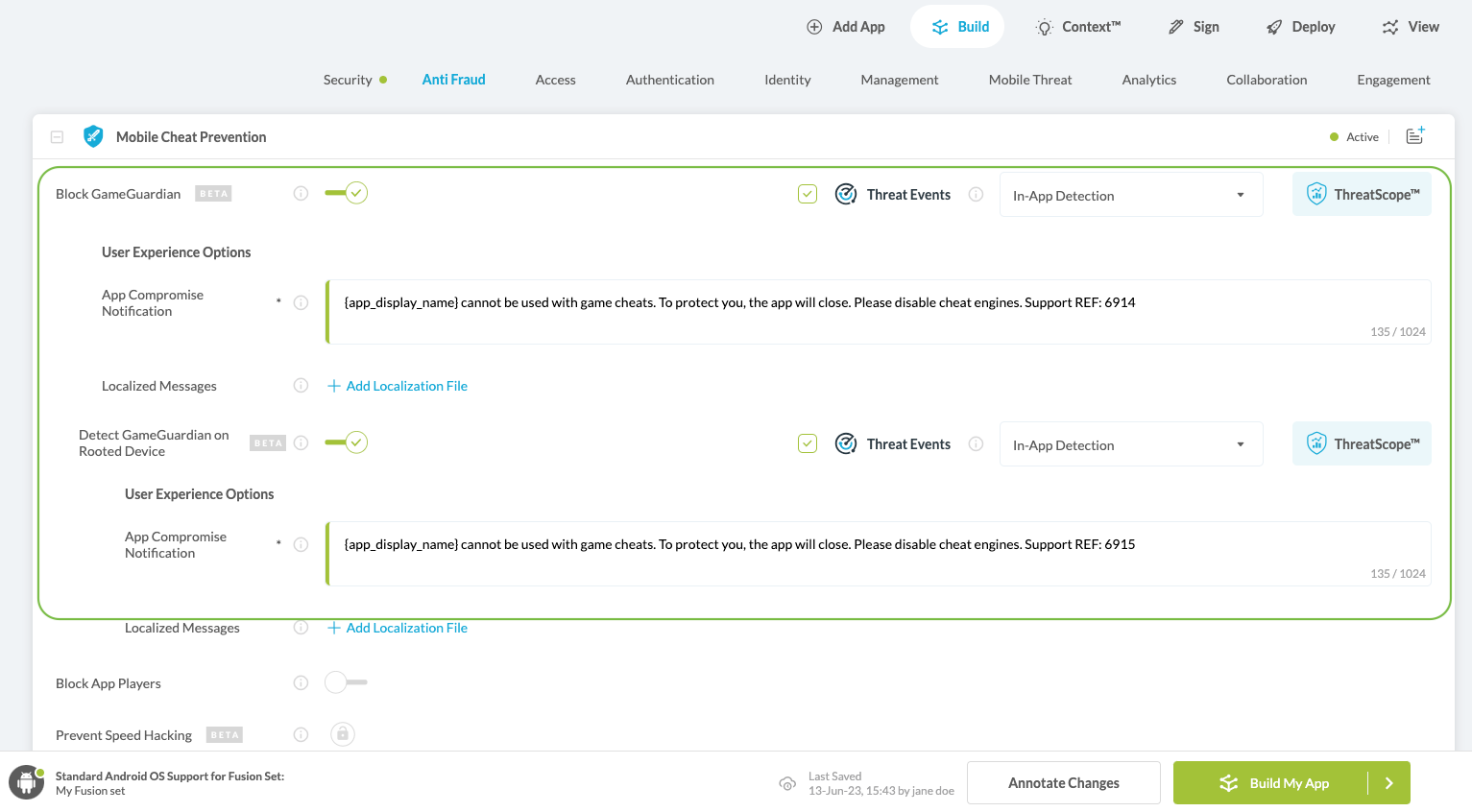The width and height of the screenshot is (1472, 812).
Task: Collapse the Mobile Cheat Prevention section
Action: [58, 137]
